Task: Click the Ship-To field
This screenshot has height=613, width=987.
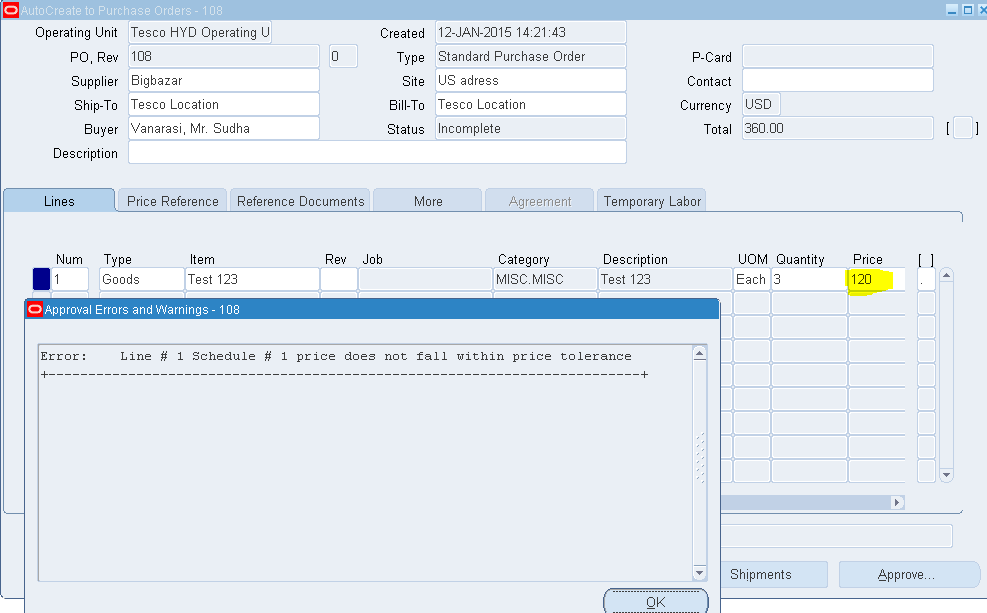Action: pos(223,104)
